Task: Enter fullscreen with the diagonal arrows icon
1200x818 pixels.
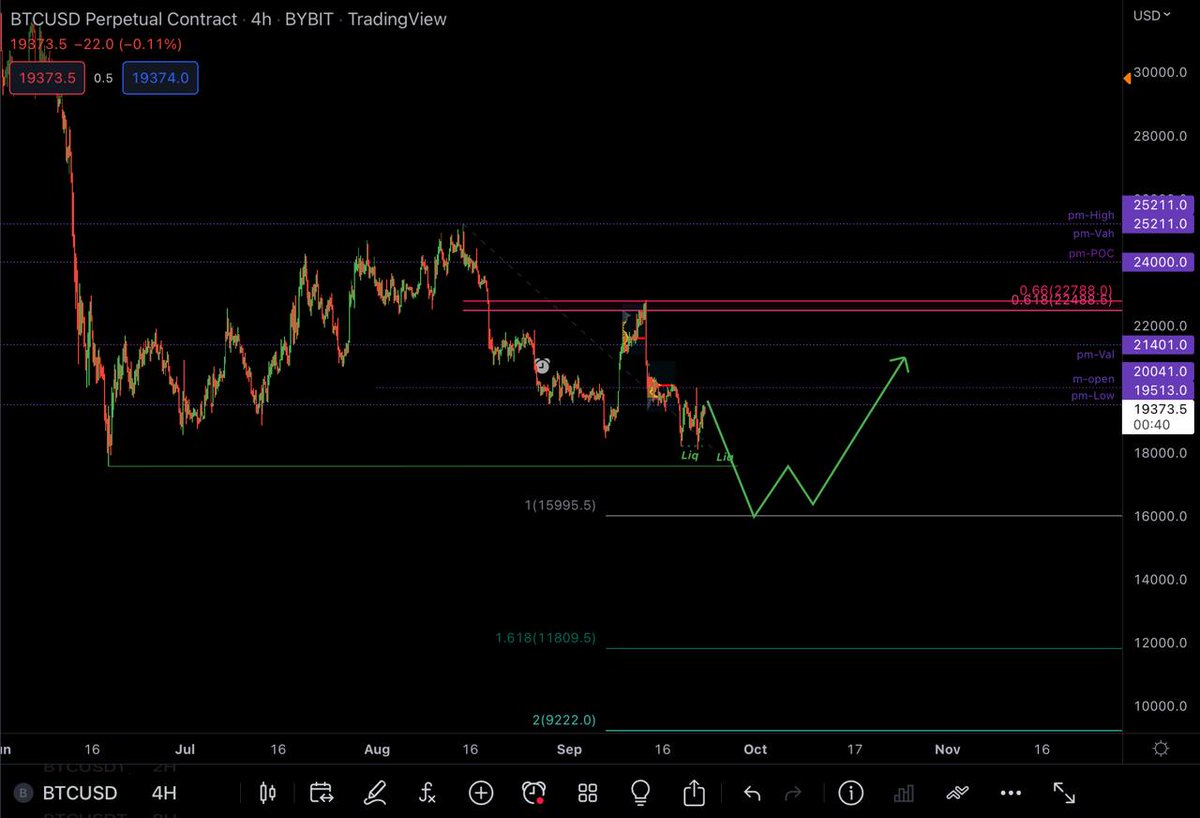Action: tap(1064, 793)
